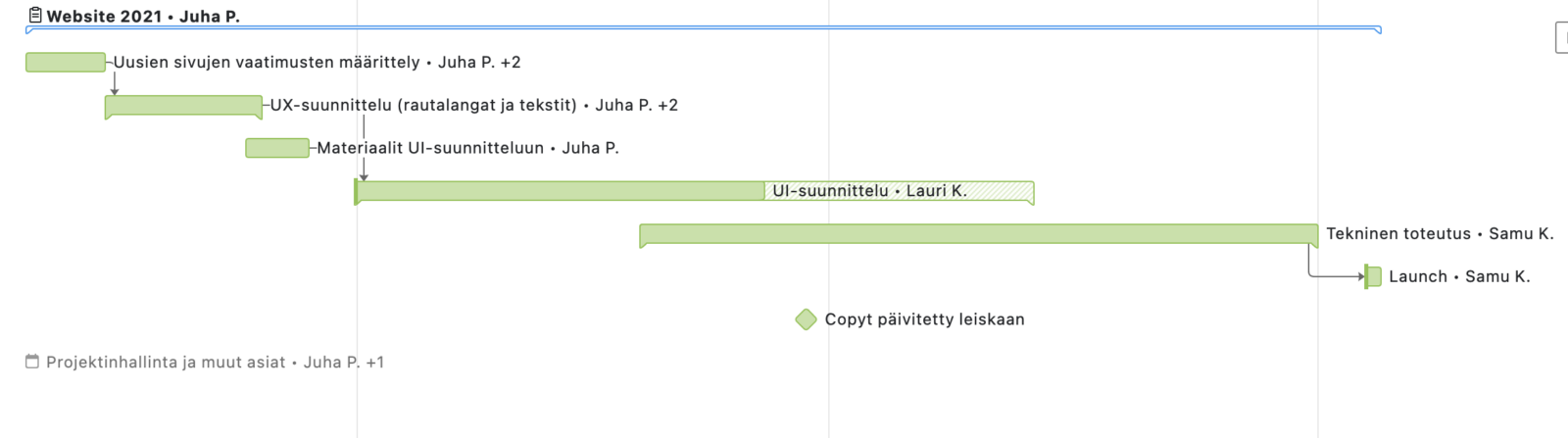Click the Tekninen toteutus • Samu K. label
The image size is (1568, 438).
(1439, 233)
